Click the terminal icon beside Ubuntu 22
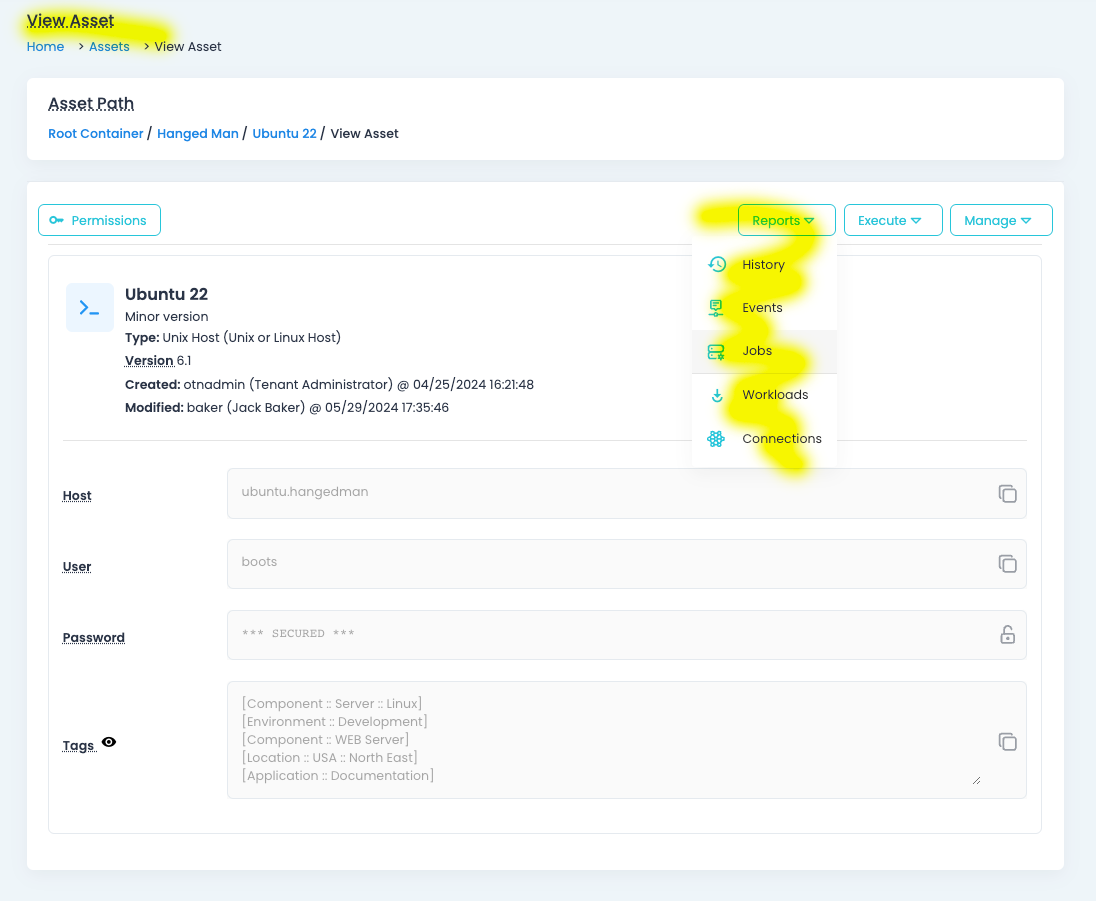 89,307
